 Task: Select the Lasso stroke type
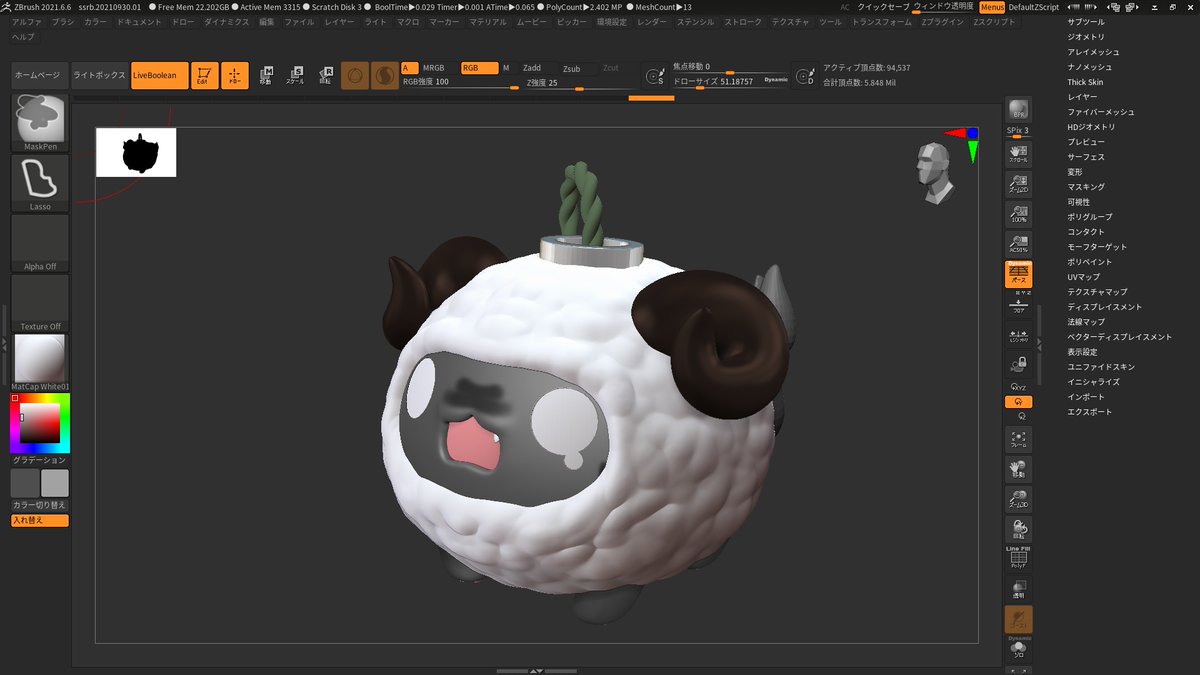click(x=40, y=183)
